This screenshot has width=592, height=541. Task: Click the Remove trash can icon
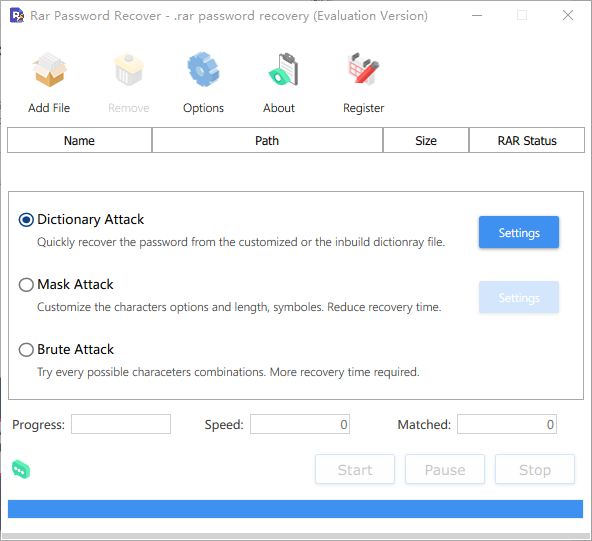tap(129, 69)
